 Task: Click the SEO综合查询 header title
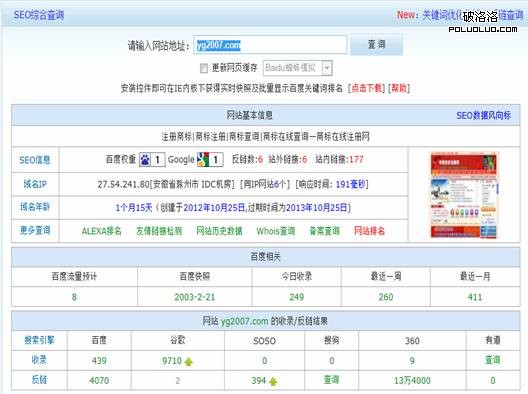pos(39,15)
